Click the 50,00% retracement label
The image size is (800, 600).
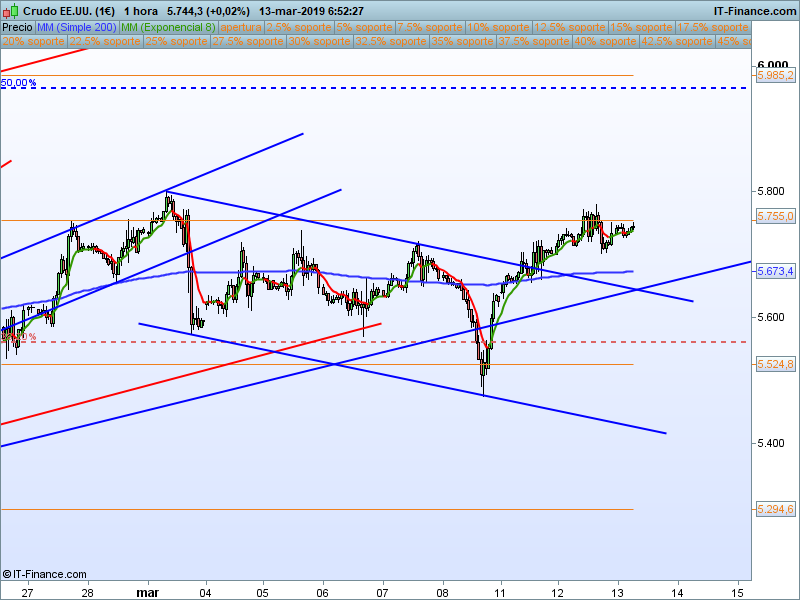(18, 83)
